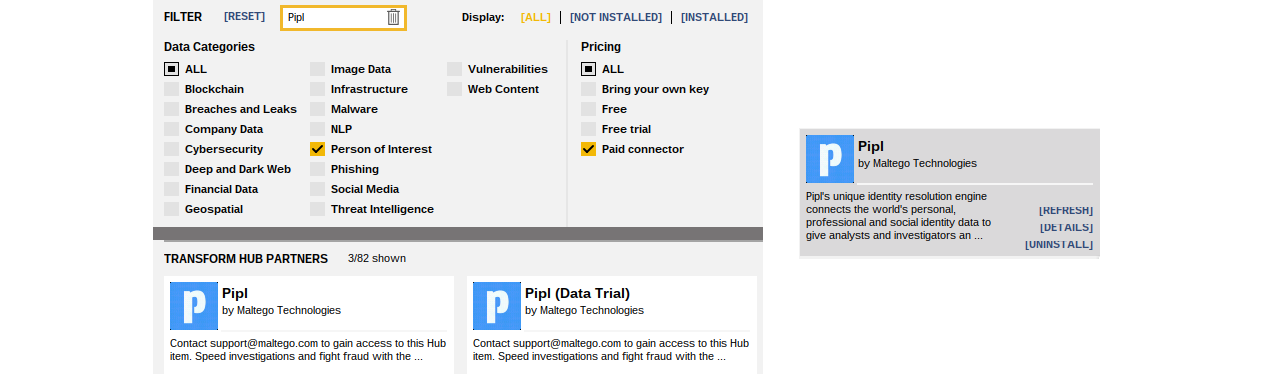Click REFRESH on the Pipl card
Screen dimensions: 1280x374
[x=1066, y=210]
